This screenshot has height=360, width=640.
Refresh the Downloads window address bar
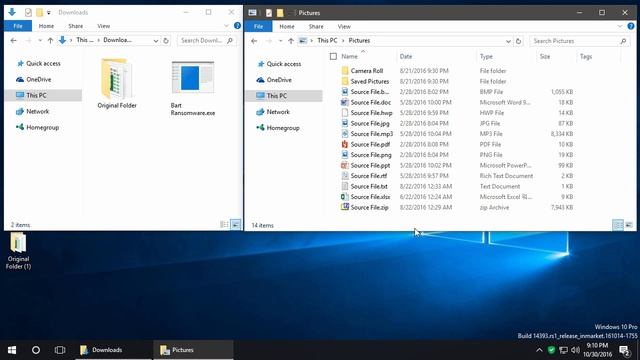tap(166, 40)
